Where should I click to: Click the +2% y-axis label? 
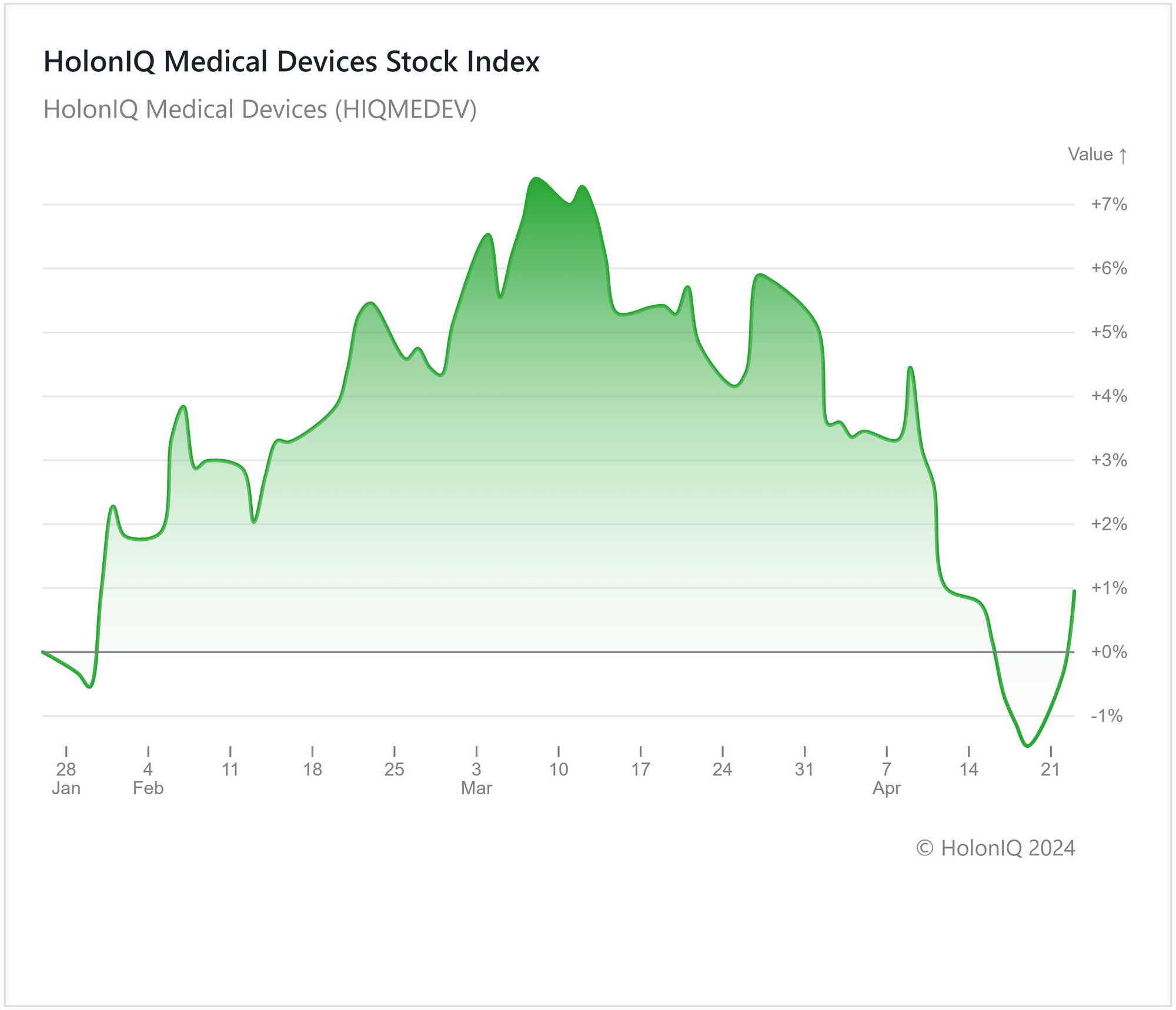[1108, 524]
